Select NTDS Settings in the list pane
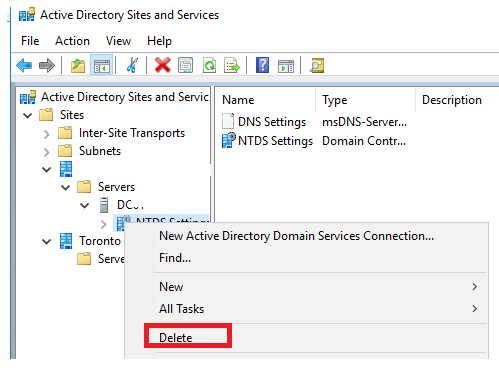 click(x=275, y=141)
